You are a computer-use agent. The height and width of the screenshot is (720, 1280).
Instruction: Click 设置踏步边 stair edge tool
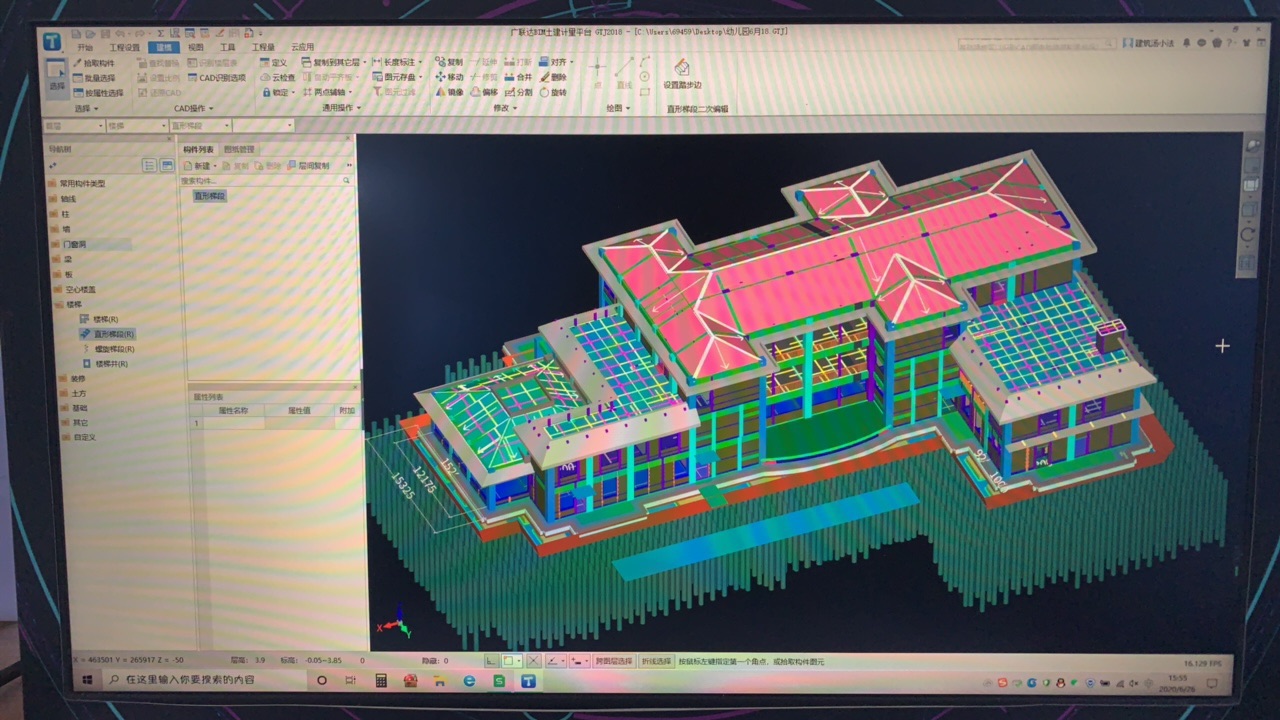[x=682, y=73]
